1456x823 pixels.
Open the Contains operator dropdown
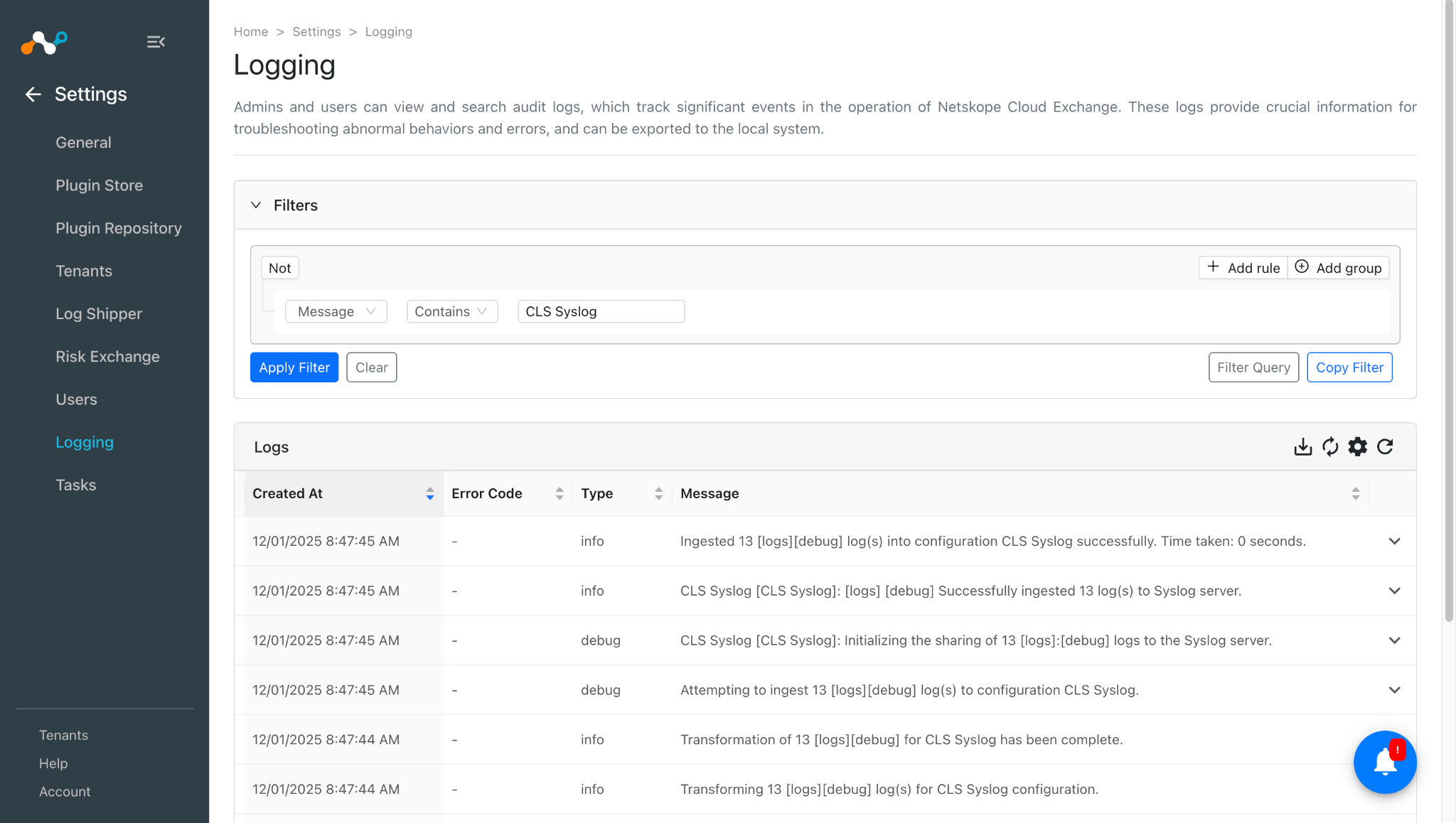[452, 311]
